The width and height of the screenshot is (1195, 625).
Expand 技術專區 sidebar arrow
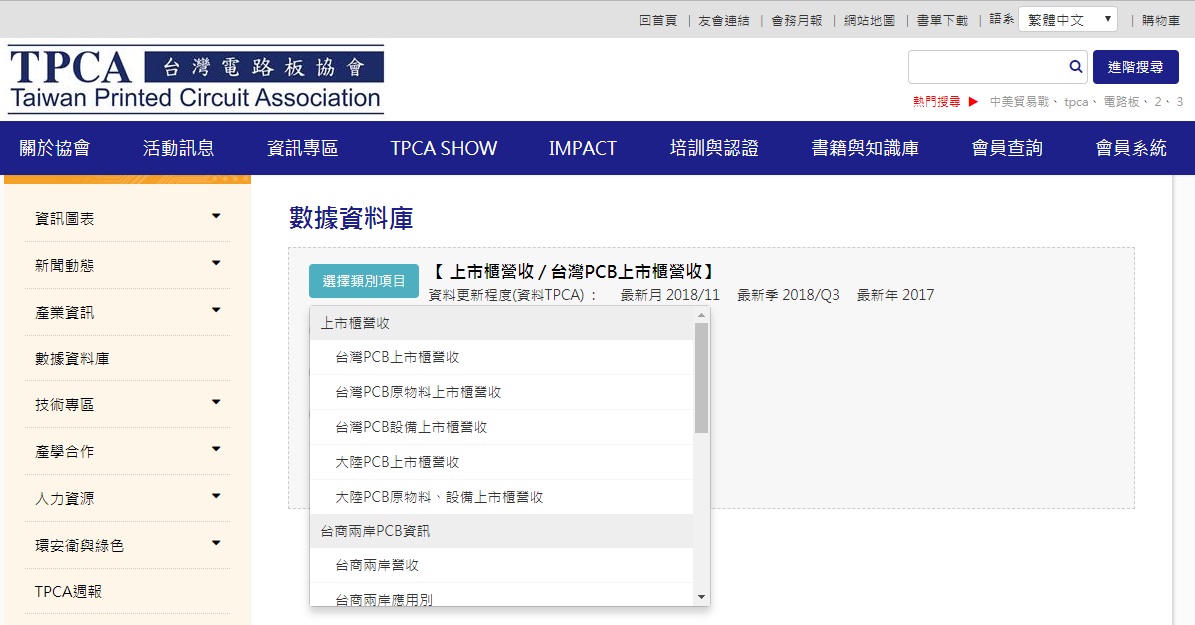[x=216, y=402]
